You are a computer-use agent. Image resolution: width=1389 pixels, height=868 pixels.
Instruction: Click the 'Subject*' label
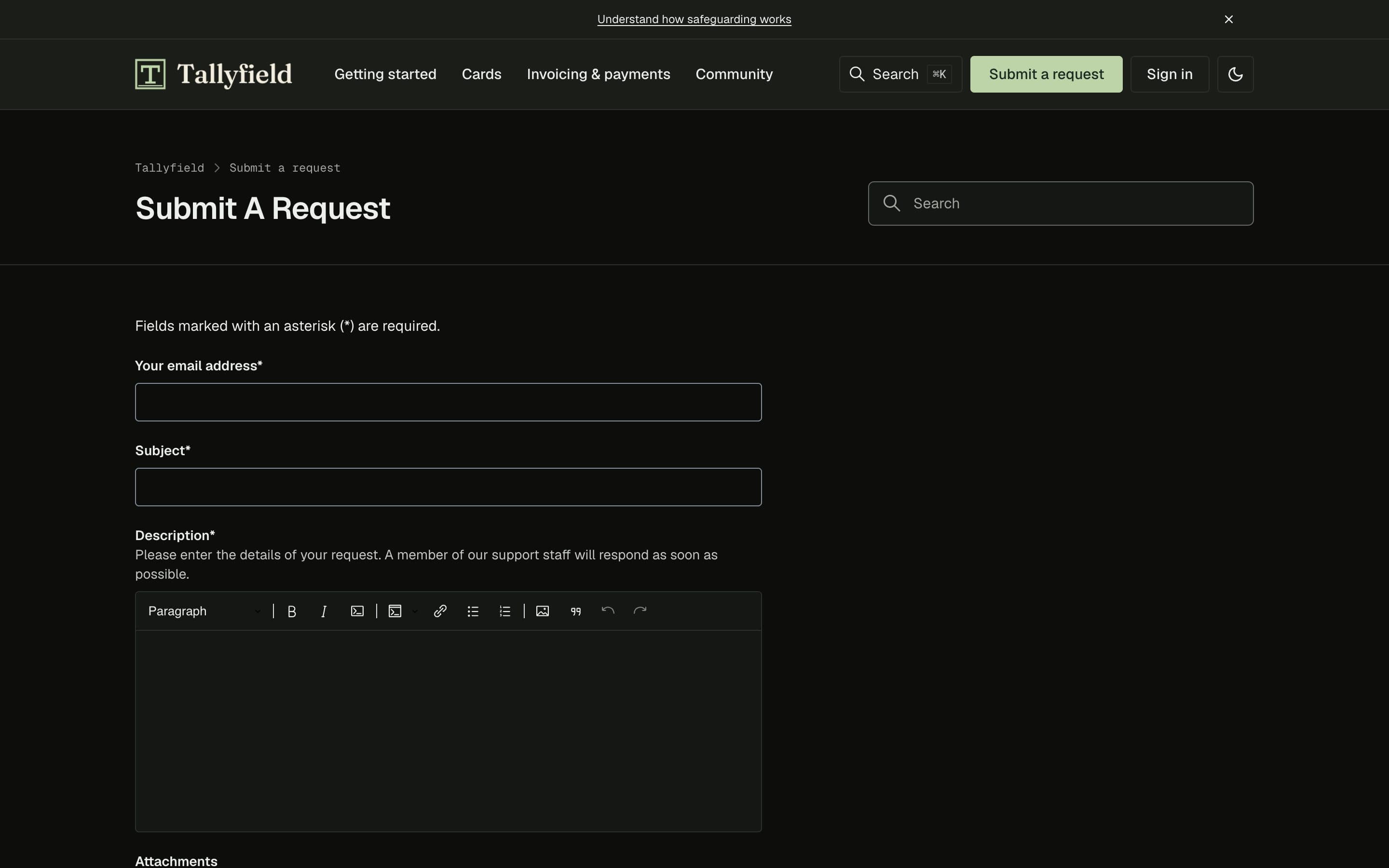[163, 451]
